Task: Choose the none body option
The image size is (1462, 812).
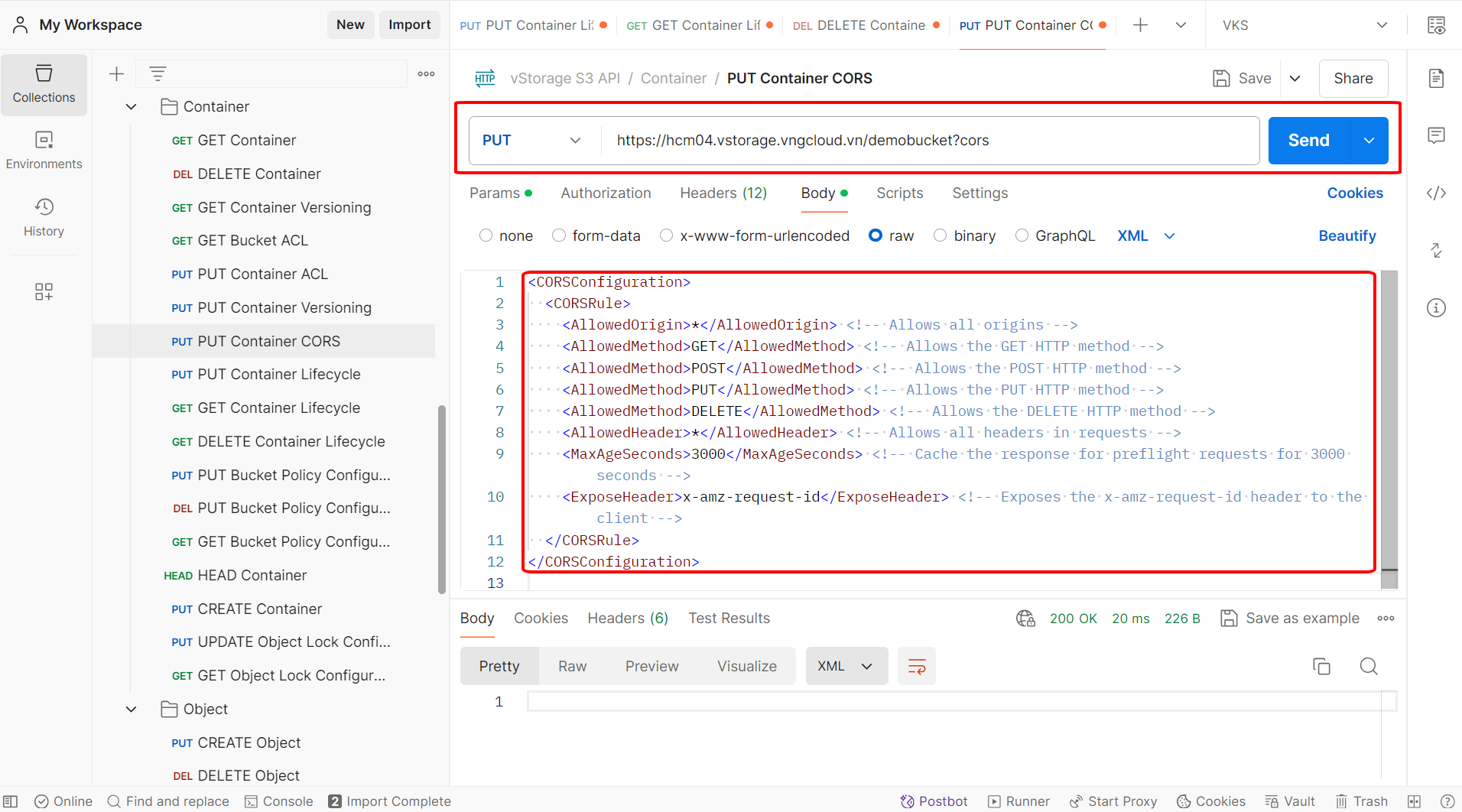Action: (486, 235)
